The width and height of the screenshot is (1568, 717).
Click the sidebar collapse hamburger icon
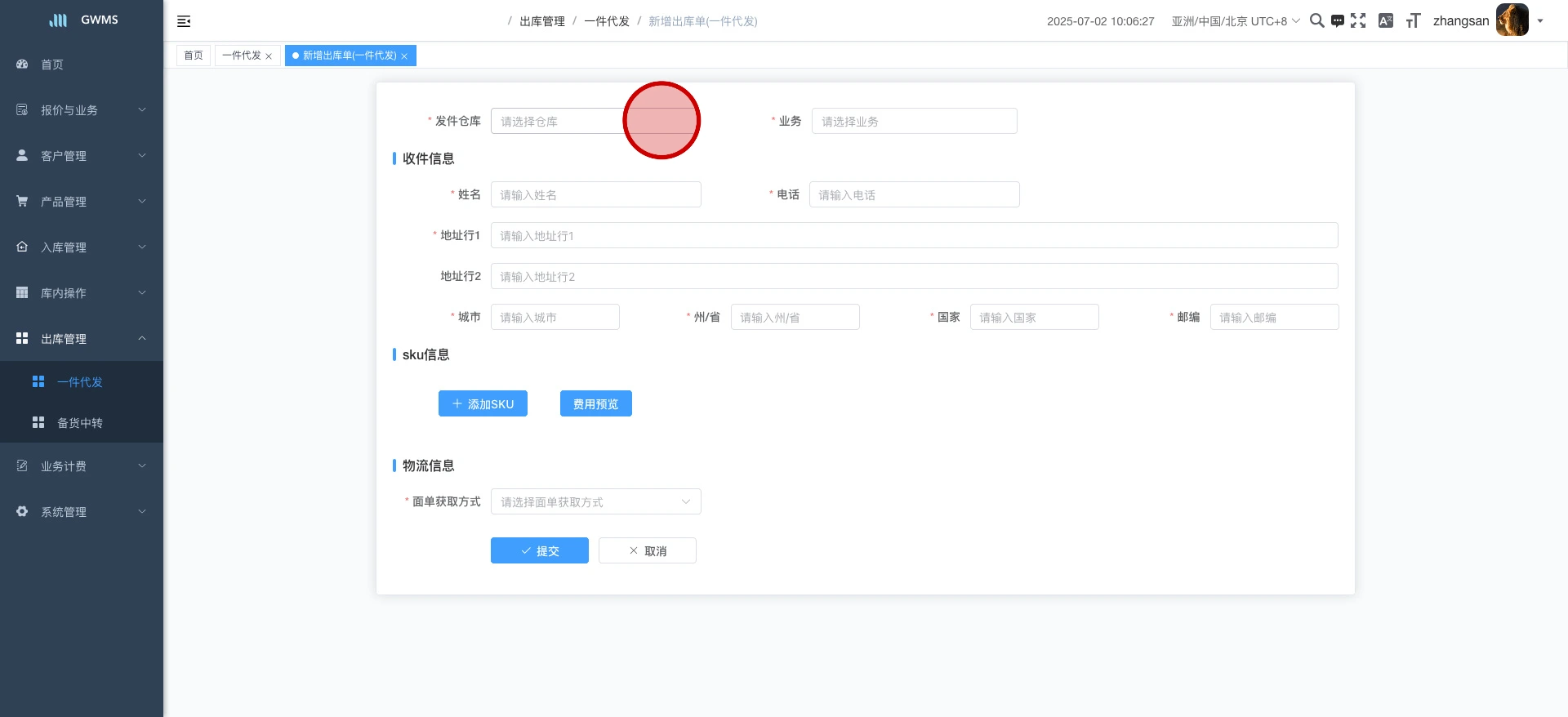coord(184,21)
